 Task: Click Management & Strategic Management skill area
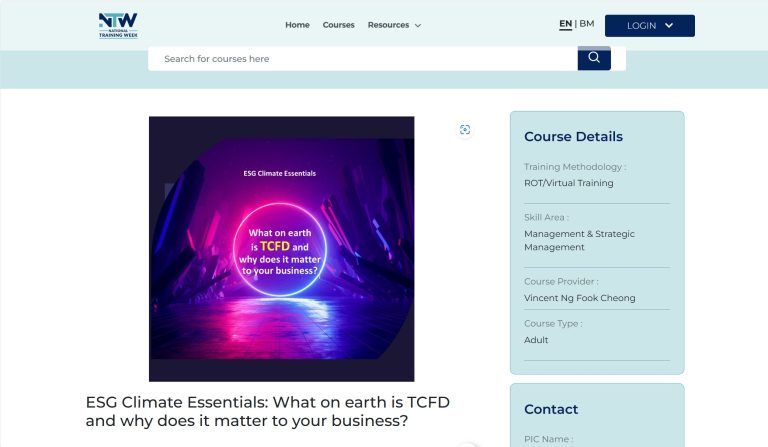pyautogui.click(x=579, y=240)
